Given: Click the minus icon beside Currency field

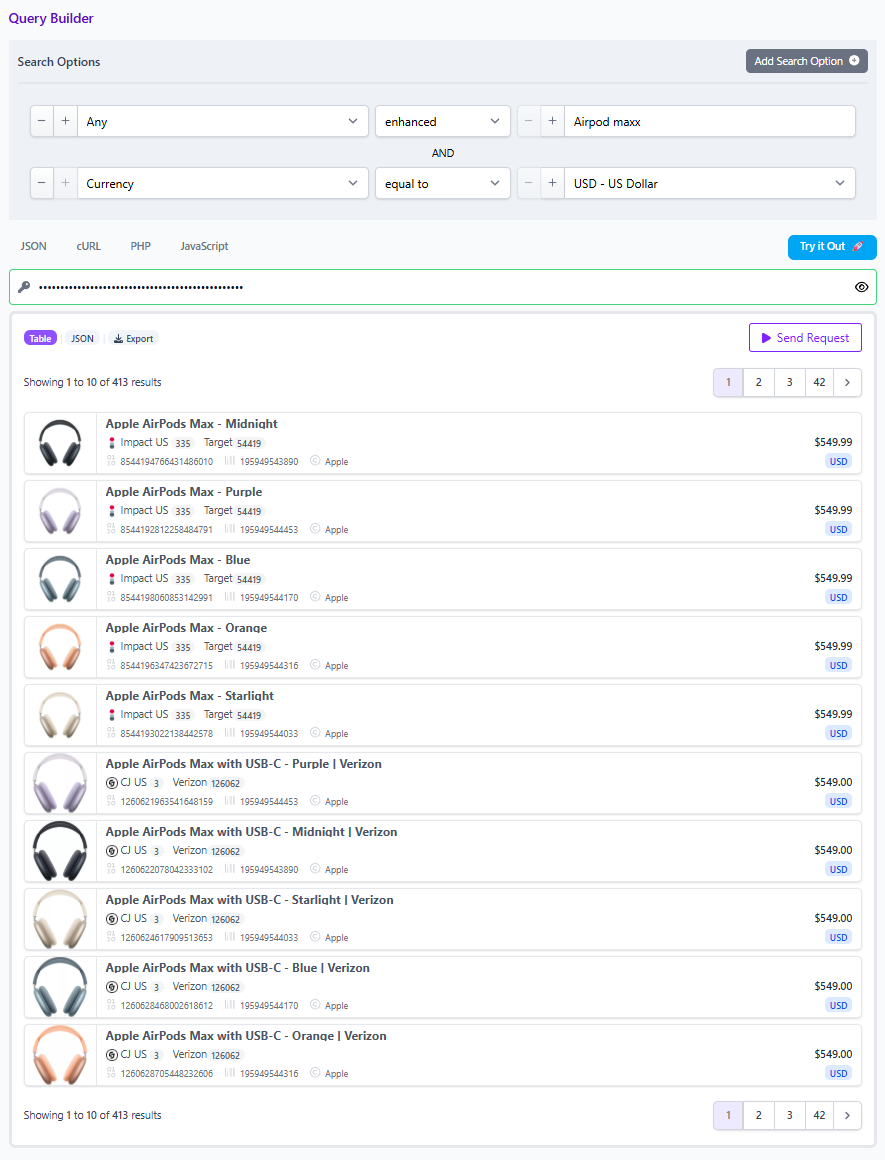Looking at the screenshot, I should tap(42, 183).
